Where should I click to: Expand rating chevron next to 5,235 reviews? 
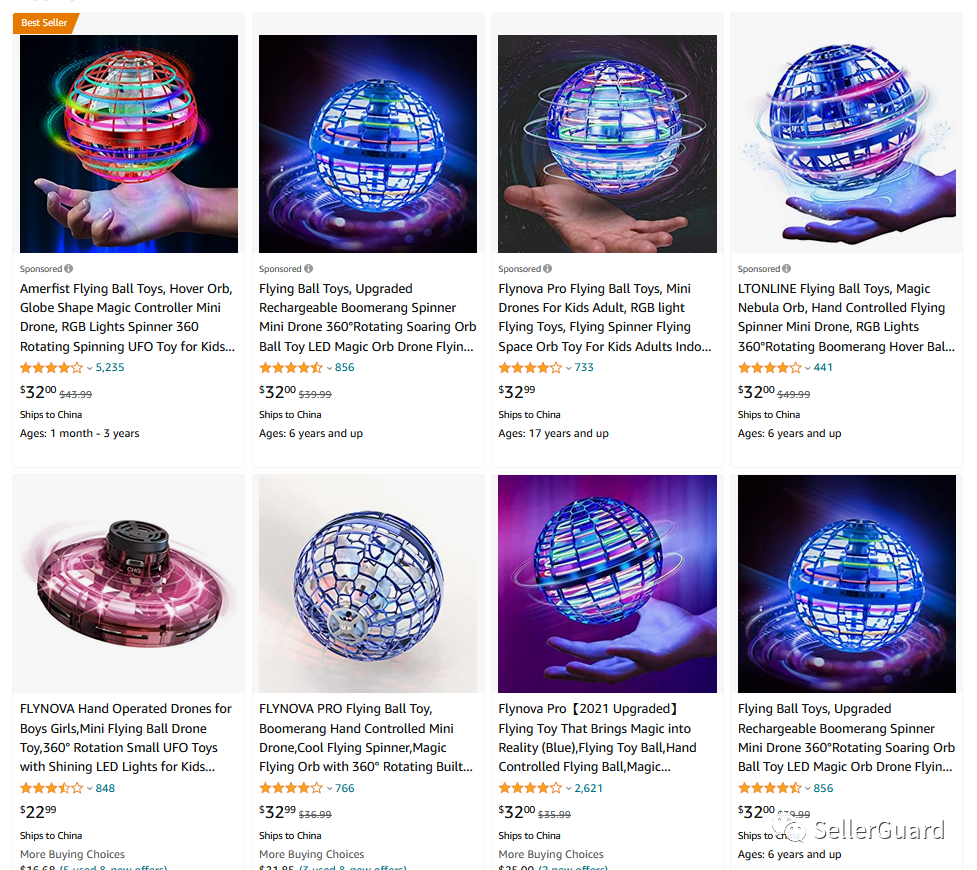coord(89,368)
